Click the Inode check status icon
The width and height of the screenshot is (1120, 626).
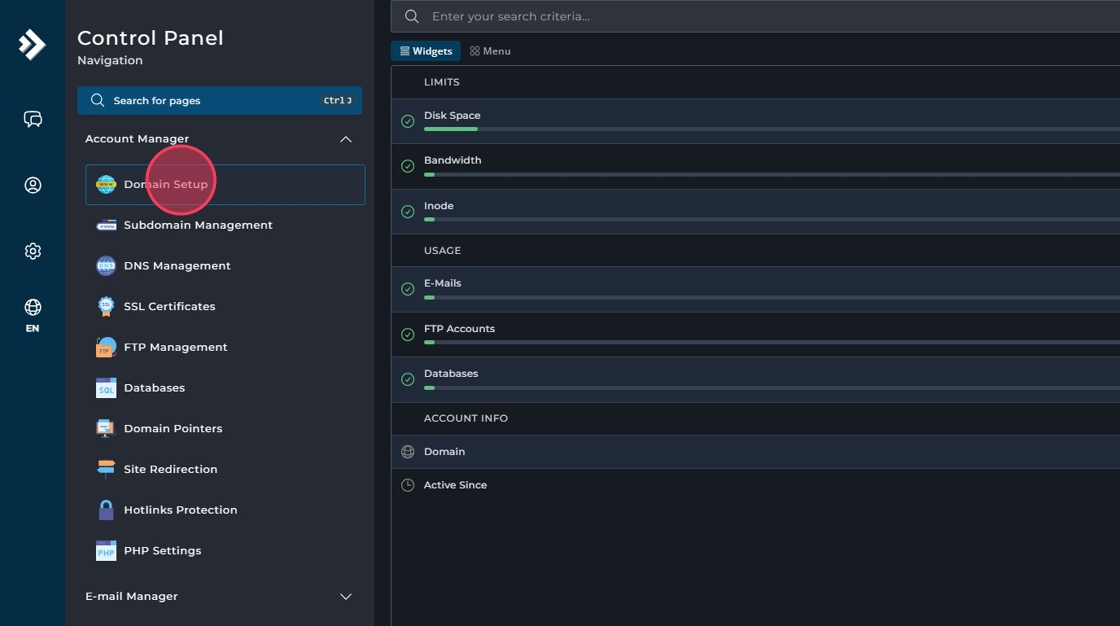(408, 212)
